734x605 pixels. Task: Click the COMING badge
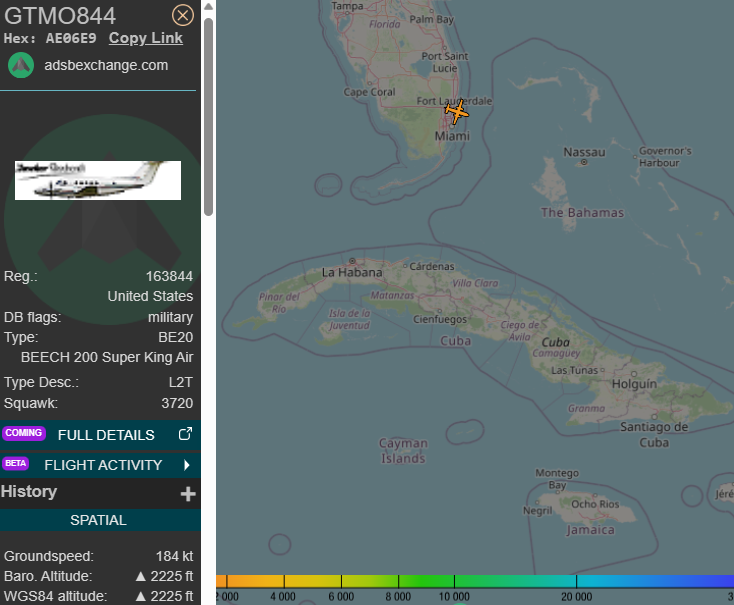23,433
